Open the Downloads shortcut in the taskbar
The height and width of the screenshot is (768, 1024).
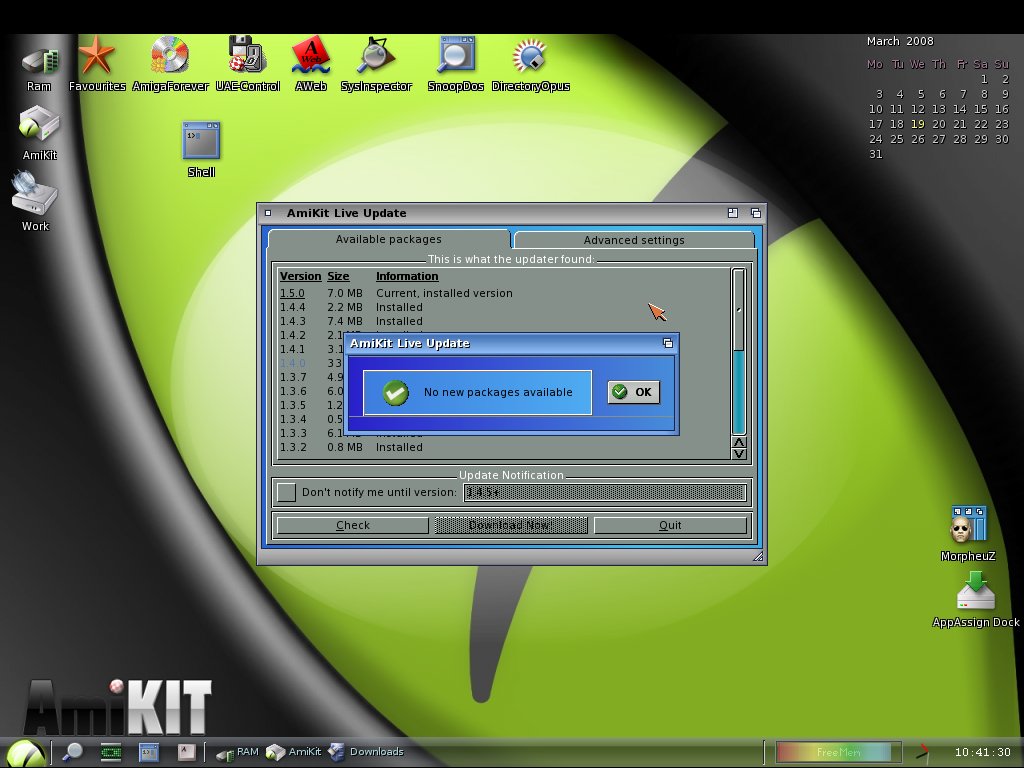(365, 752)
